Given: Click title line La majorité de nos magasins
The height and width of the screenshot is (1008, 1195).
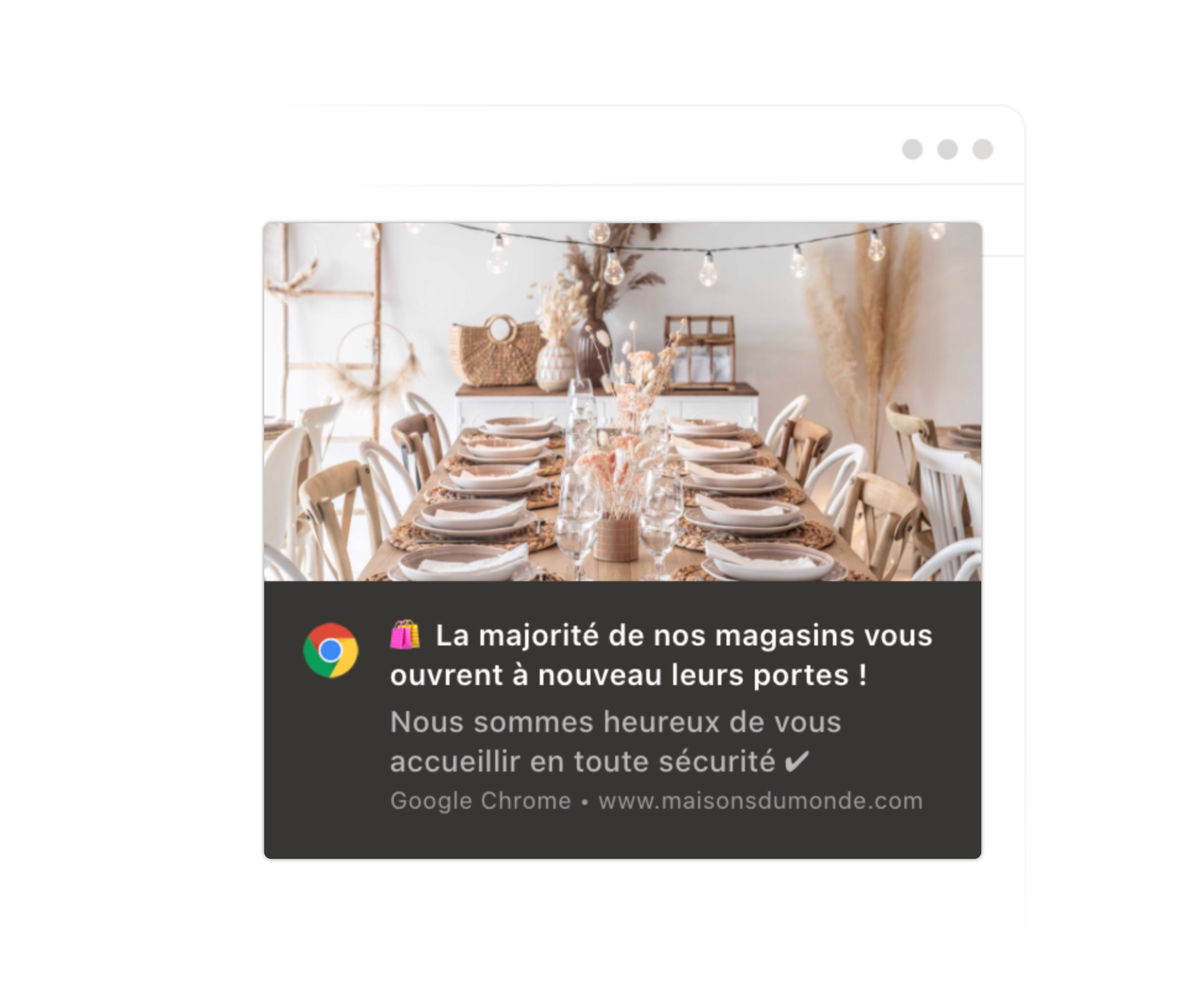Looking at the screenshot, I should pyautogui.click(x=684, y=635).
